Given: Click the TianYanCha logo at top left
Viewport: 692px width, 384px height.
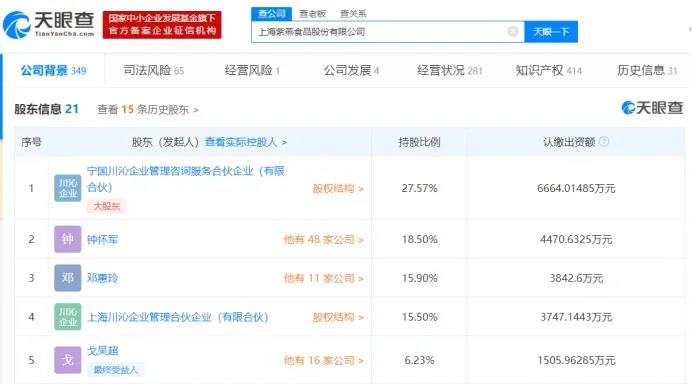Looking at the screenshot, I should point(49,24).
